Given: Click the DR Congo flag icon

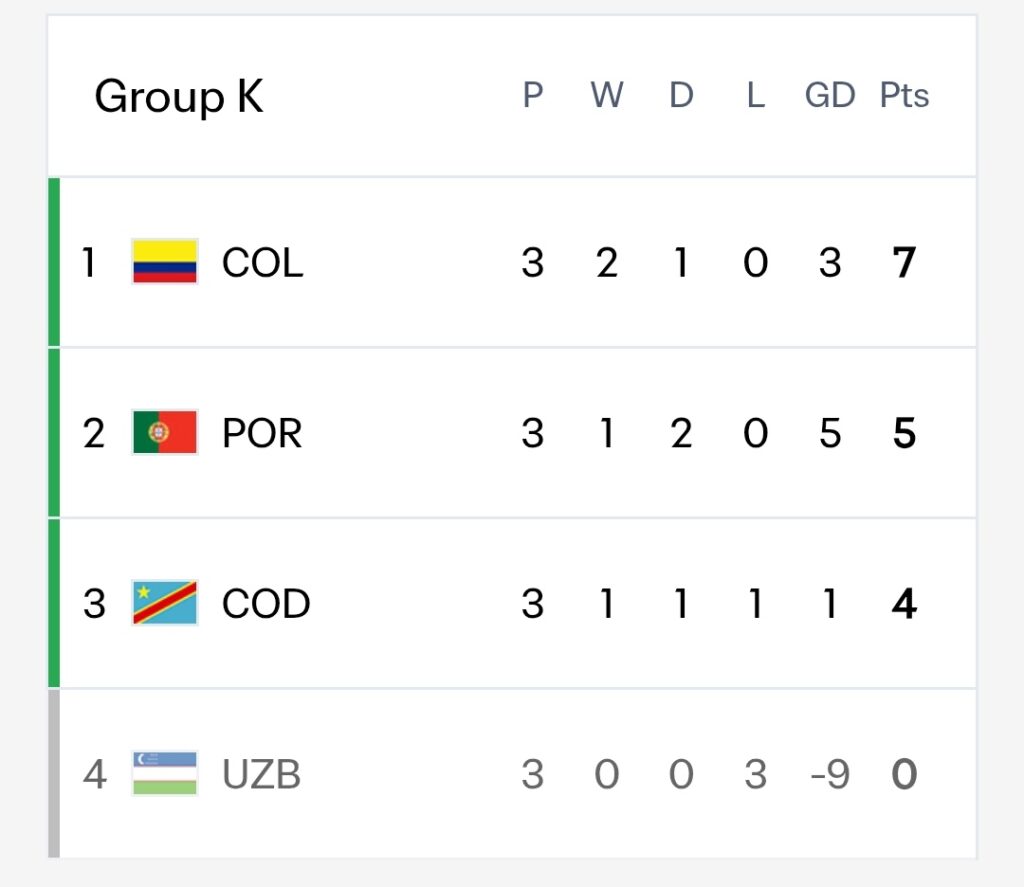Looking at the screenshot, I should tap(165, 602).
